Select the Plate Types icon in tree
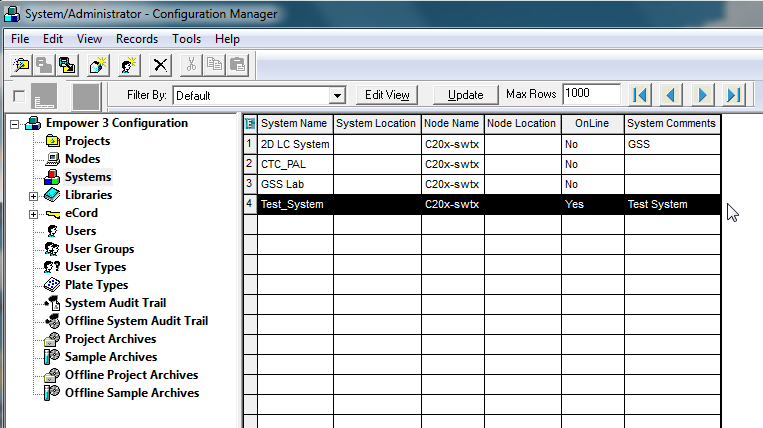This screenshot has width=763, height=428. tap(52, 285)
